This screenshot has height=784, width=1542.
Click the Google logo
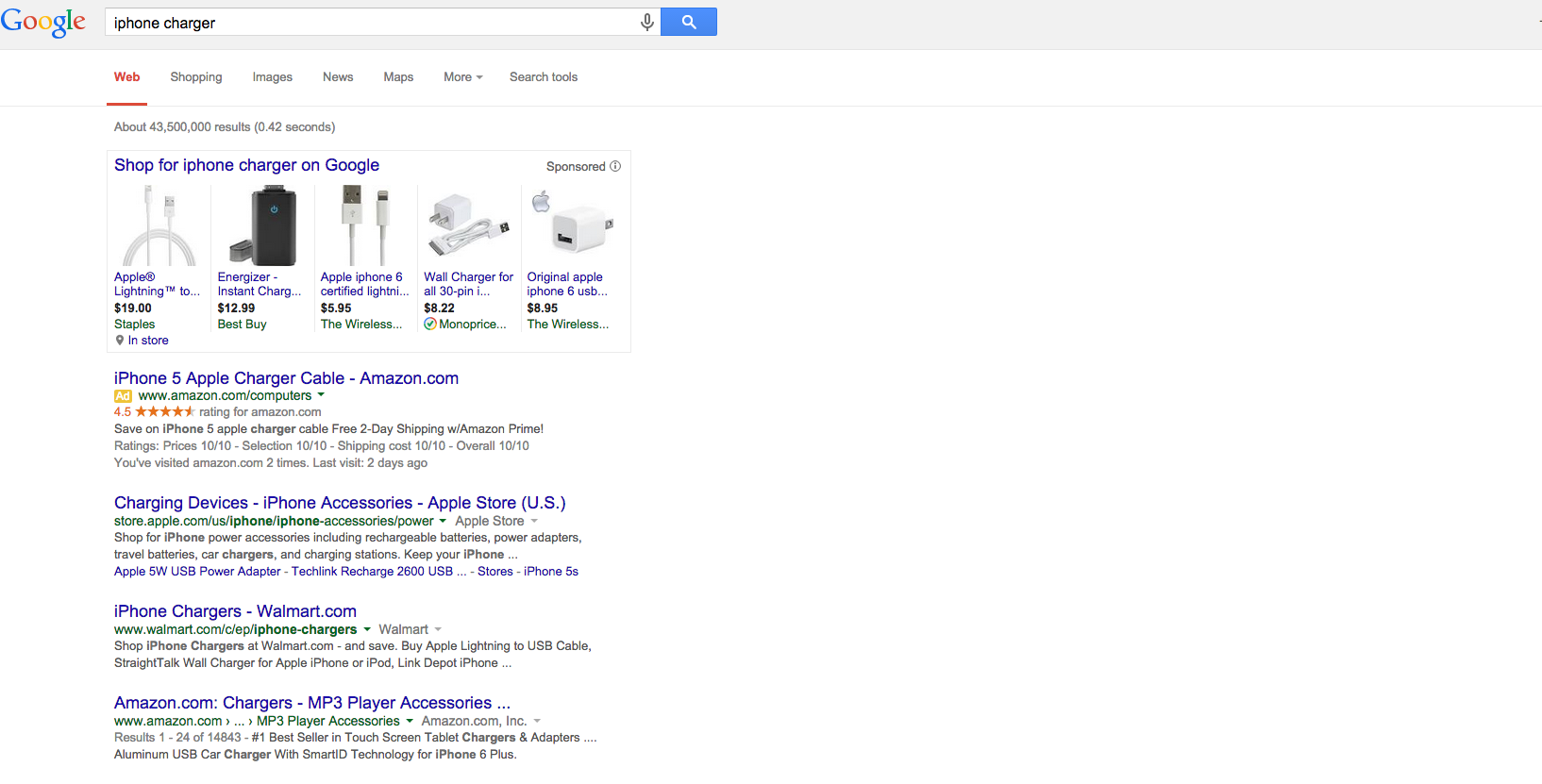tap(43, 22)
